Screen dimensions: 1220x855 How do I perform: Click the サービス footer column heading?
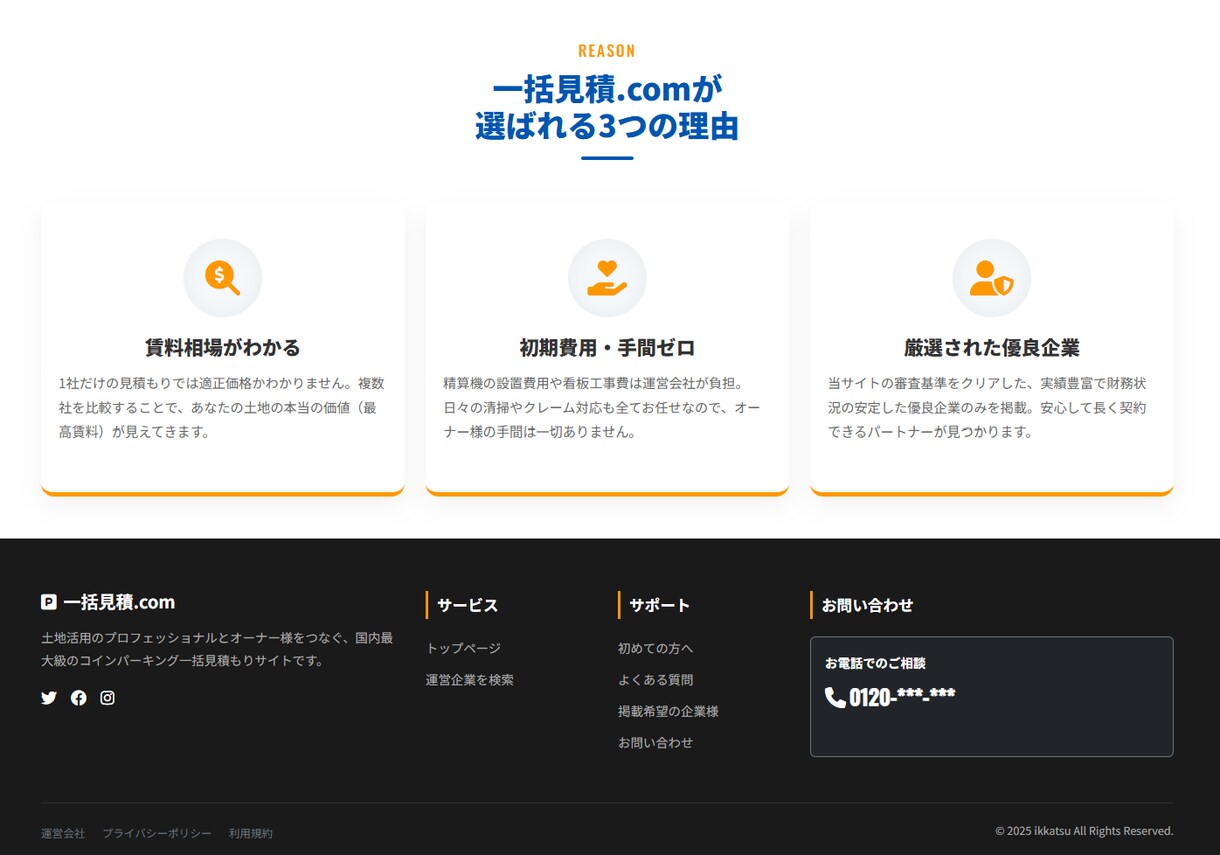tap(467, 605)
